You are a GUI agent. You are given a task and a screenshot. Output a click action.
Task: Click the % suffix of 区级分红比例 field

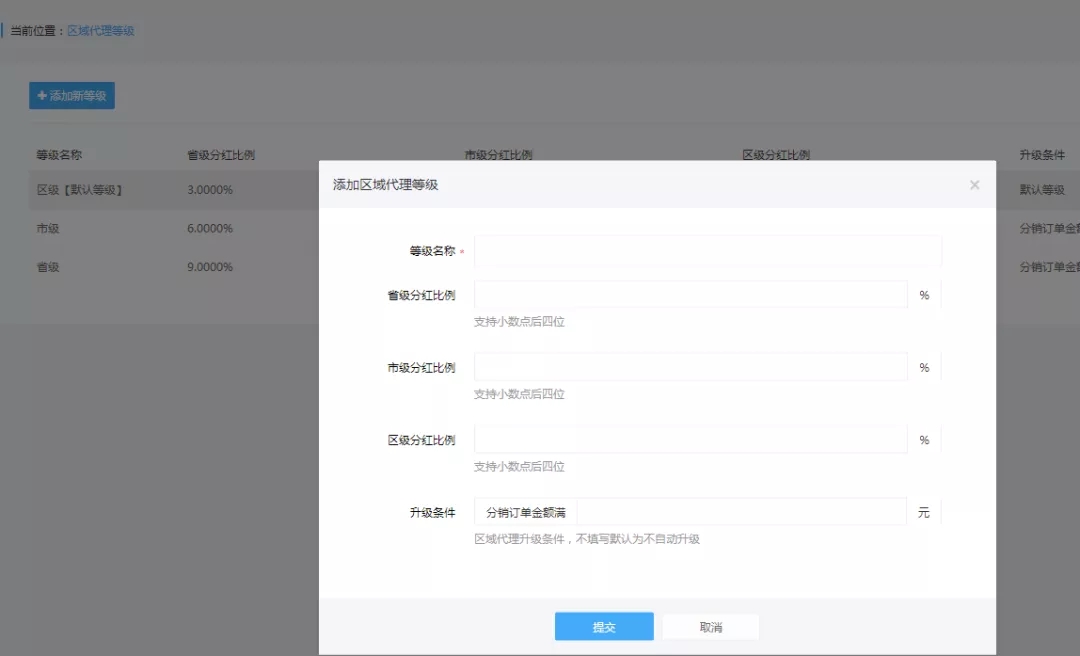pos(924,440)
